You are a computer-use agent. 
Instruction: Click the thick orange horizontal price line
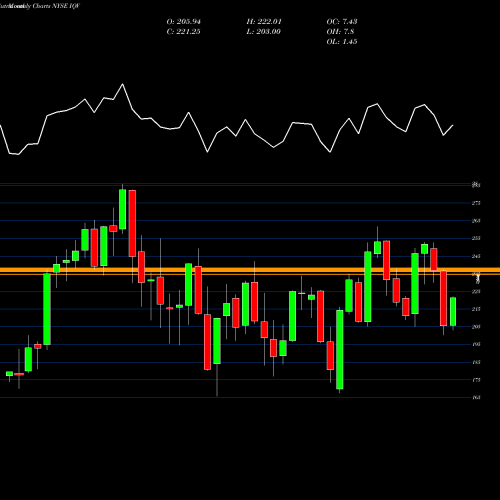[250, 270]
